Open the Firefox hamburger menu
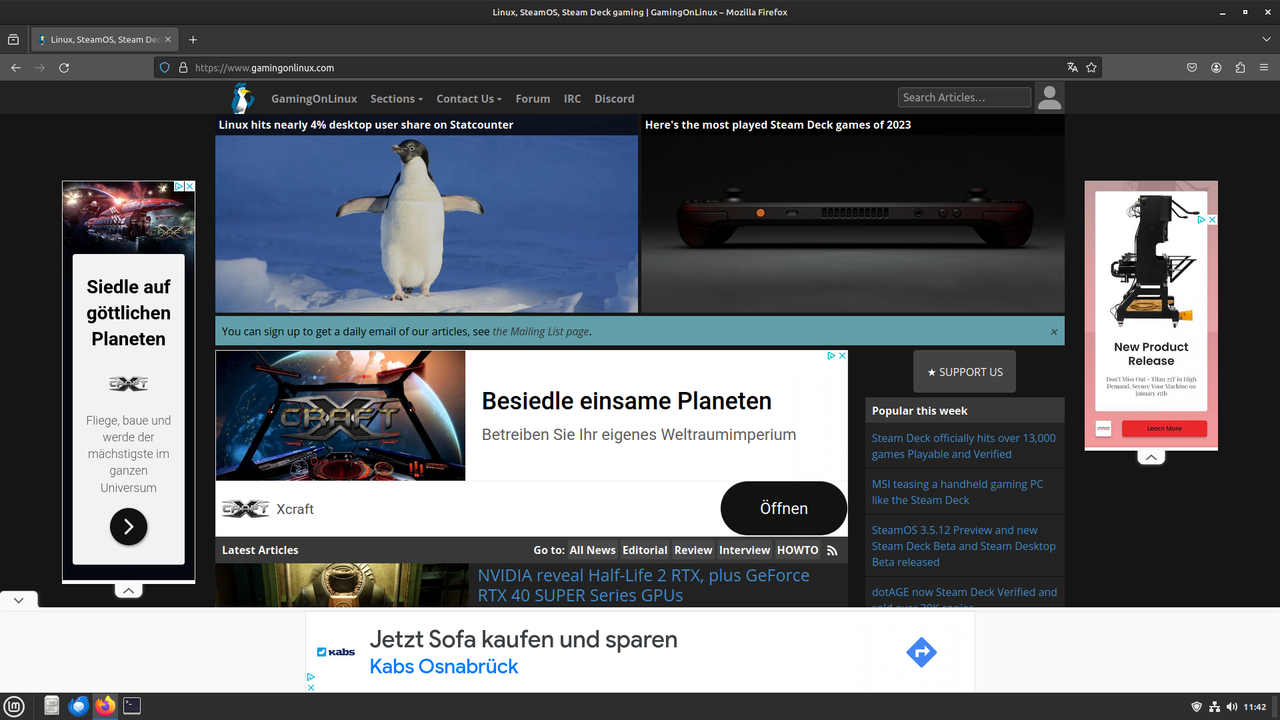 pos(1265,68)
